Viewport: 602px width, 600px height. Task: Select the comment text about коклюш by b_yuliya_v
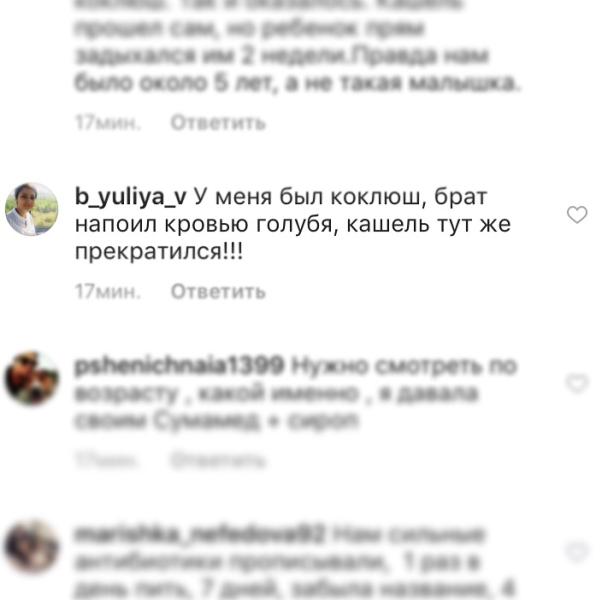tap(293, 224)
